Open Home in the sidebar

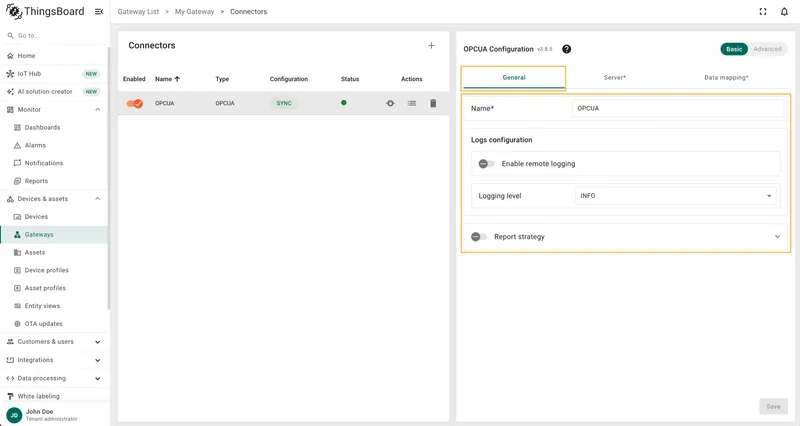[x=54, y=56]
